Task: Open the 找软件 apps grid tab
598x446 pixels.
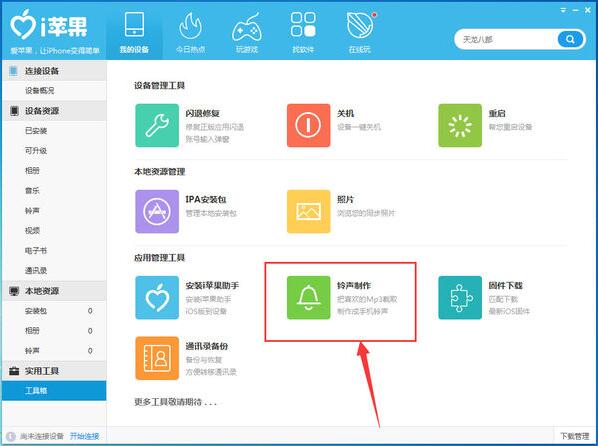Action: coord(303,32)
